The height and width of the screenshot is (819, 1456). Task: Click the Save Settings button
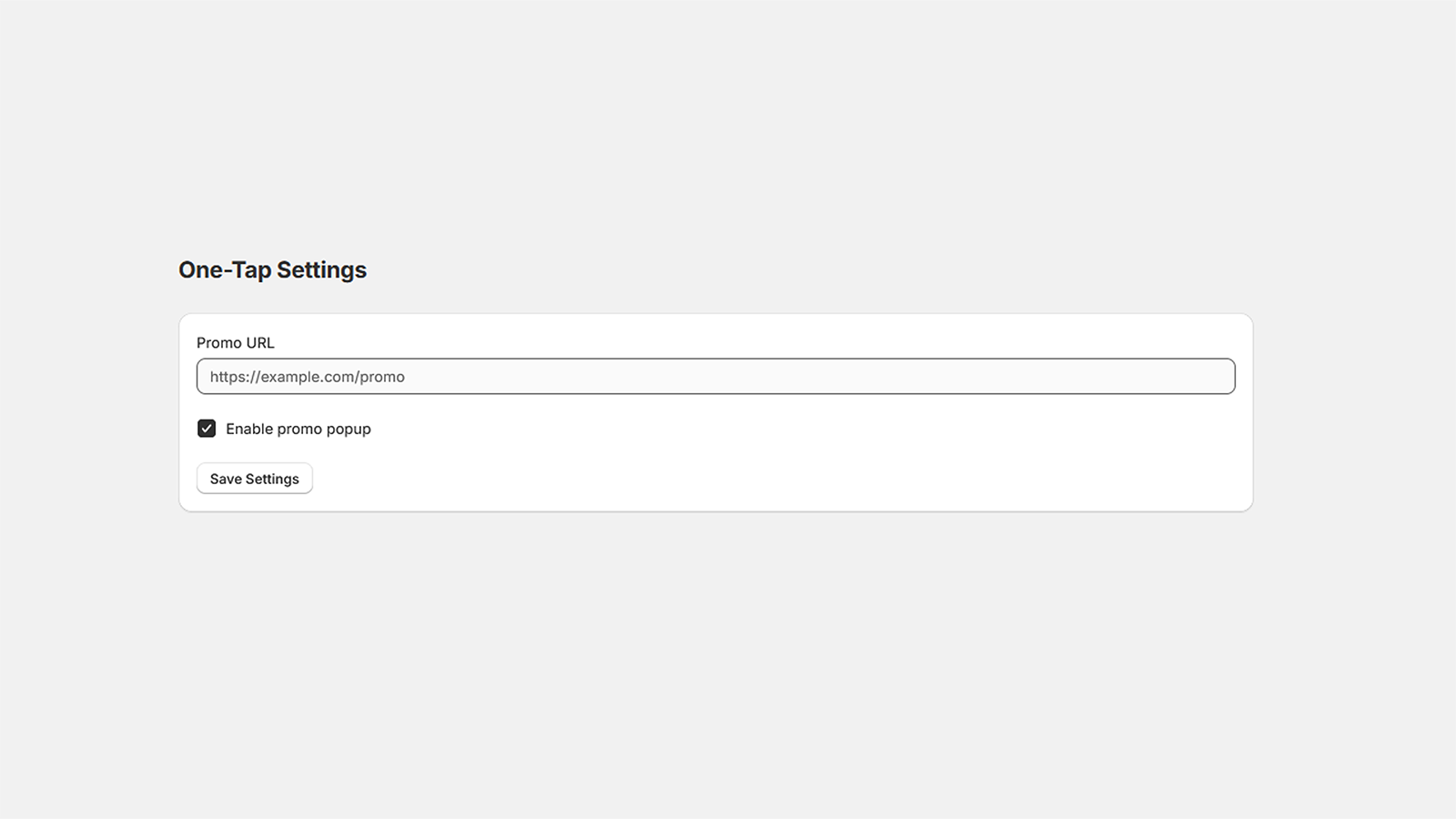(254, 478)
